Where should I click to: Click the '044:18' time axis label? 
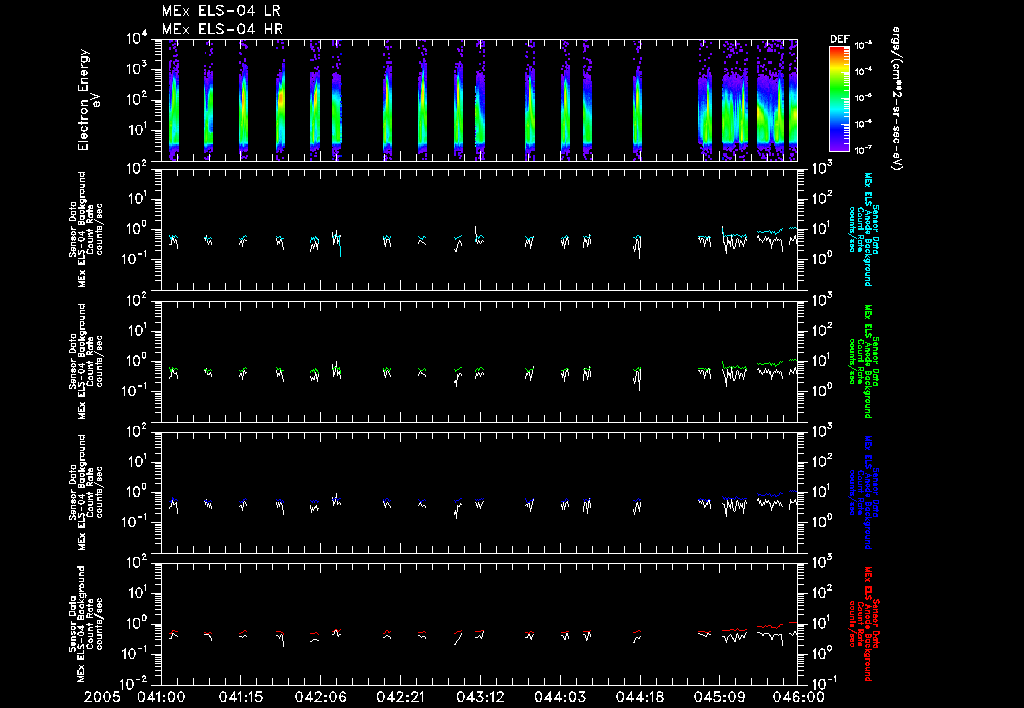coord(640,698)
